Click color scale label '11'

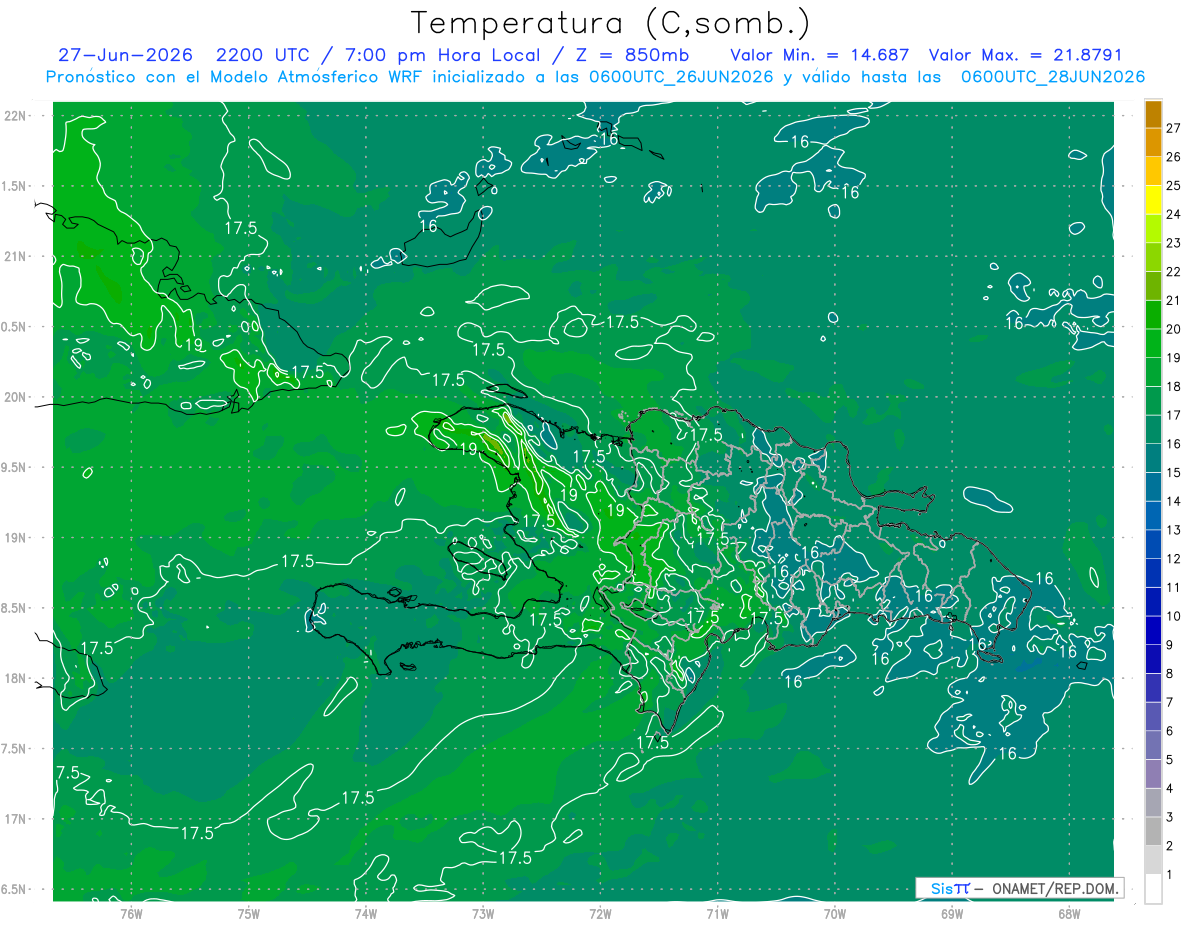pyautogui.click(x=1174, y=587)
